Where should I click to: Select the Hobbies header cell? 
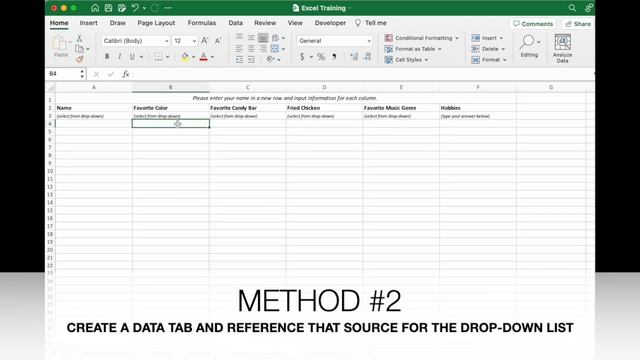(x=478, y=108)
